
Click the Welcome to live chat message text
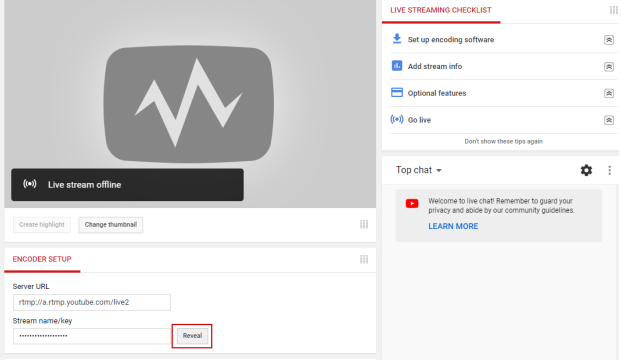(501, 206)
